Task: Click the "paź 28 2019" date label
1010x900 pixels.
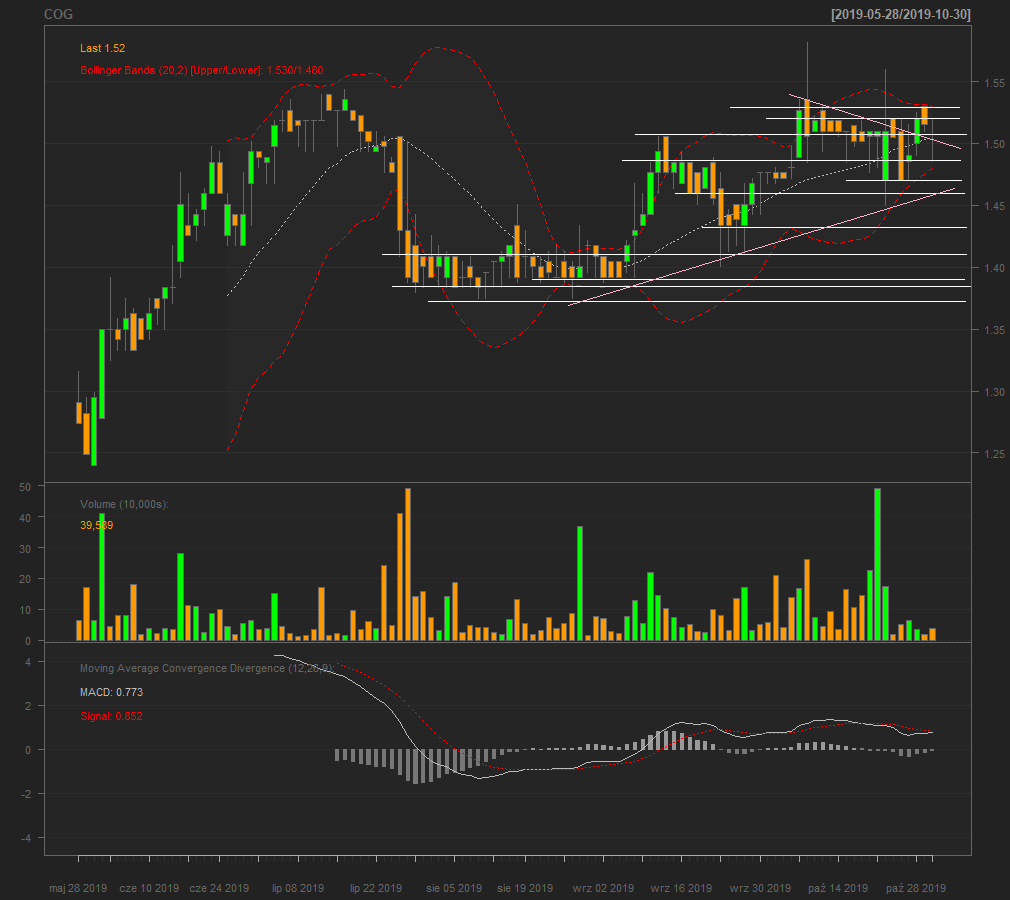Action: coord(916,888)
